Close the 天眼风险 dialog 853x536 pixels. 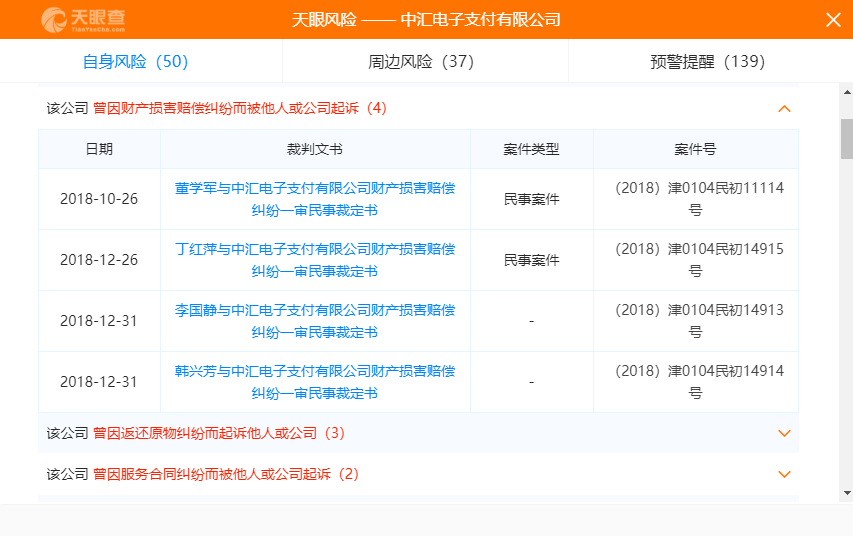833,20
